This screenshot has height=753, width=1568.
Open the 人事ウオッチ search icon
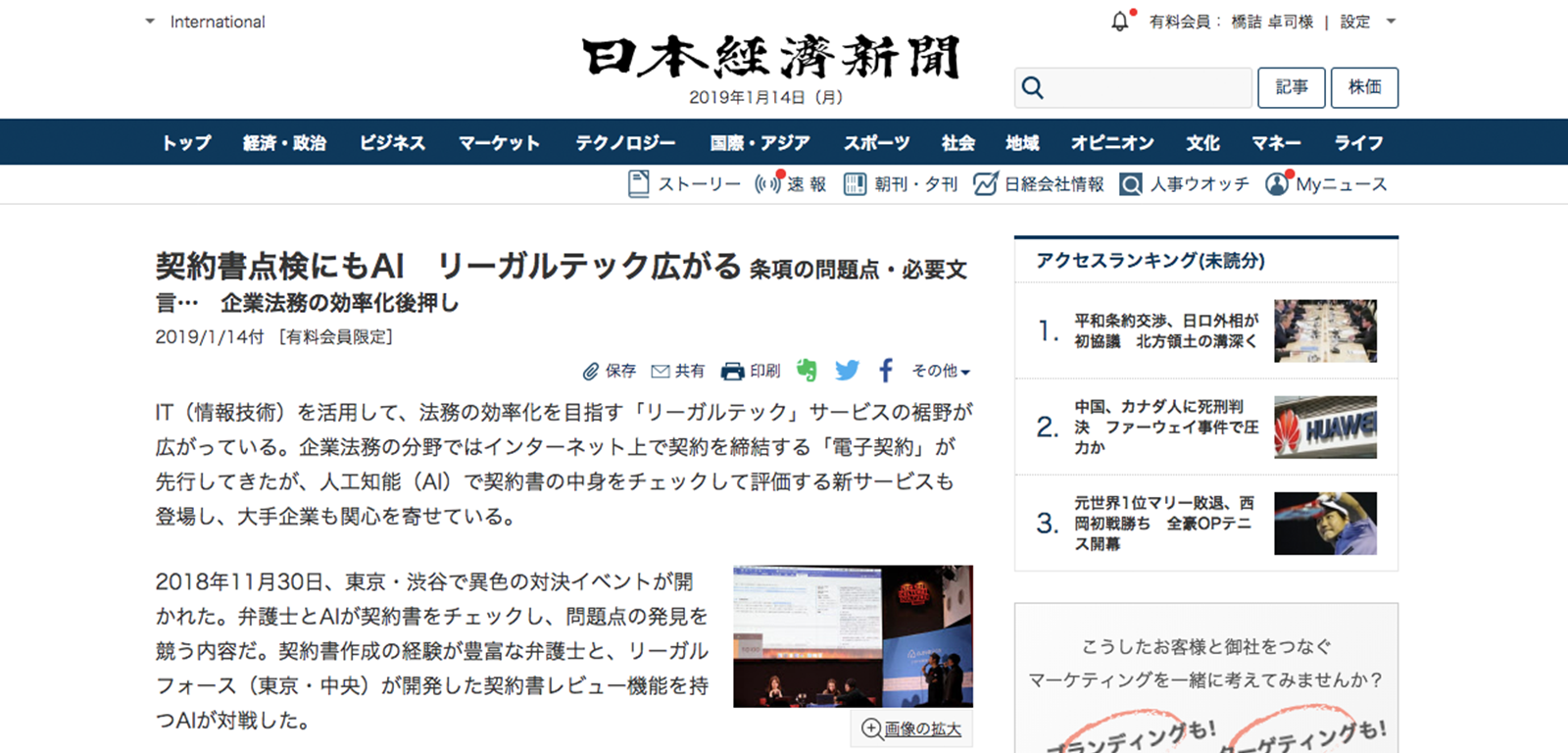[1131, 184]
